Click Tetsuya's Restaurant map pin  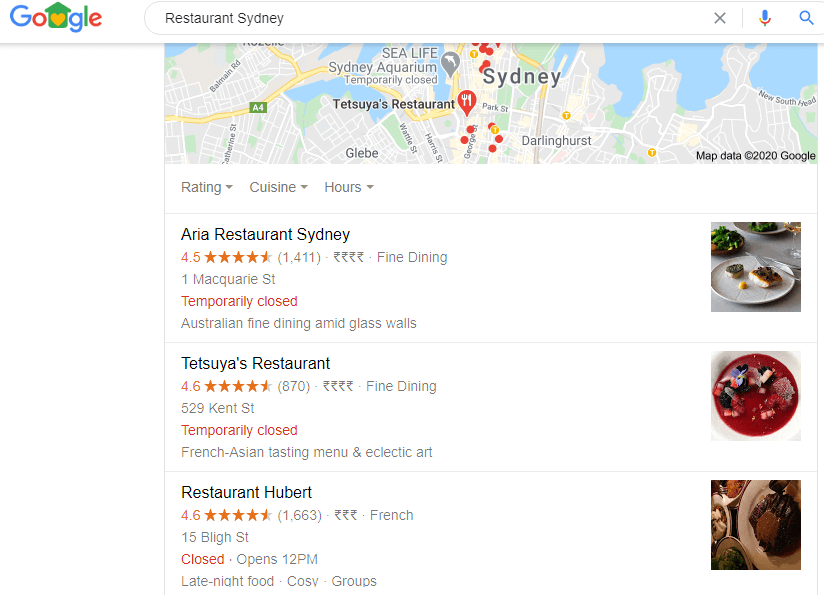point(467,102)
